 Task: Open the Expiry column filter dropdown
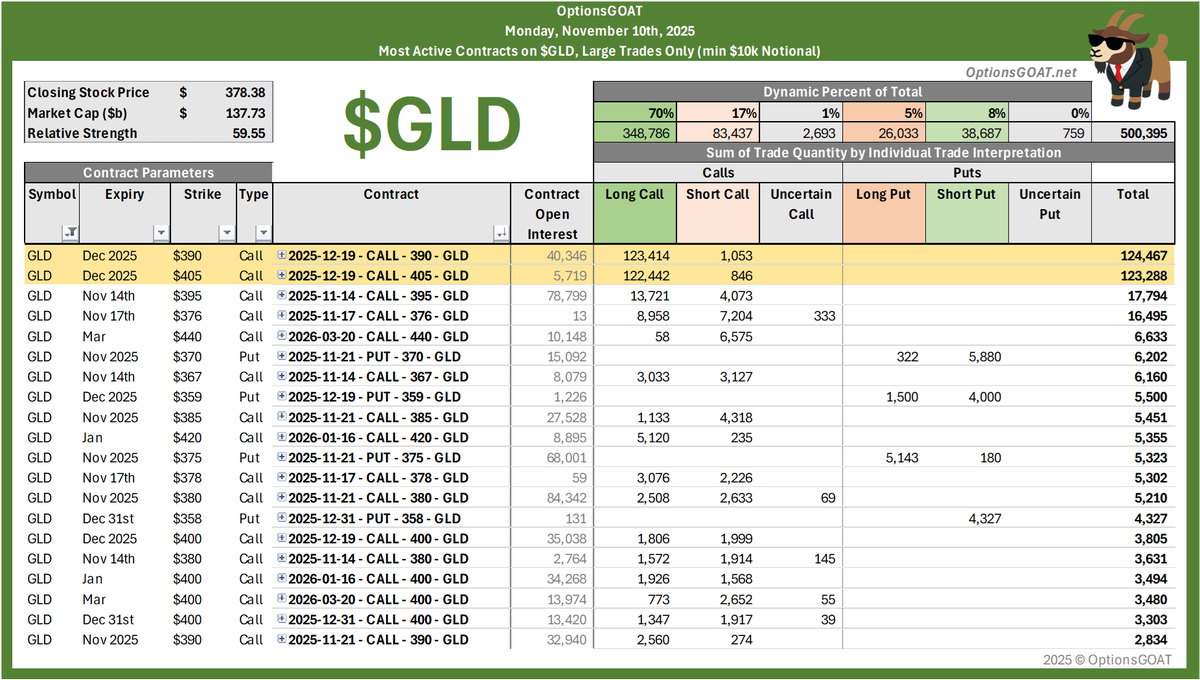pos(161,233)
